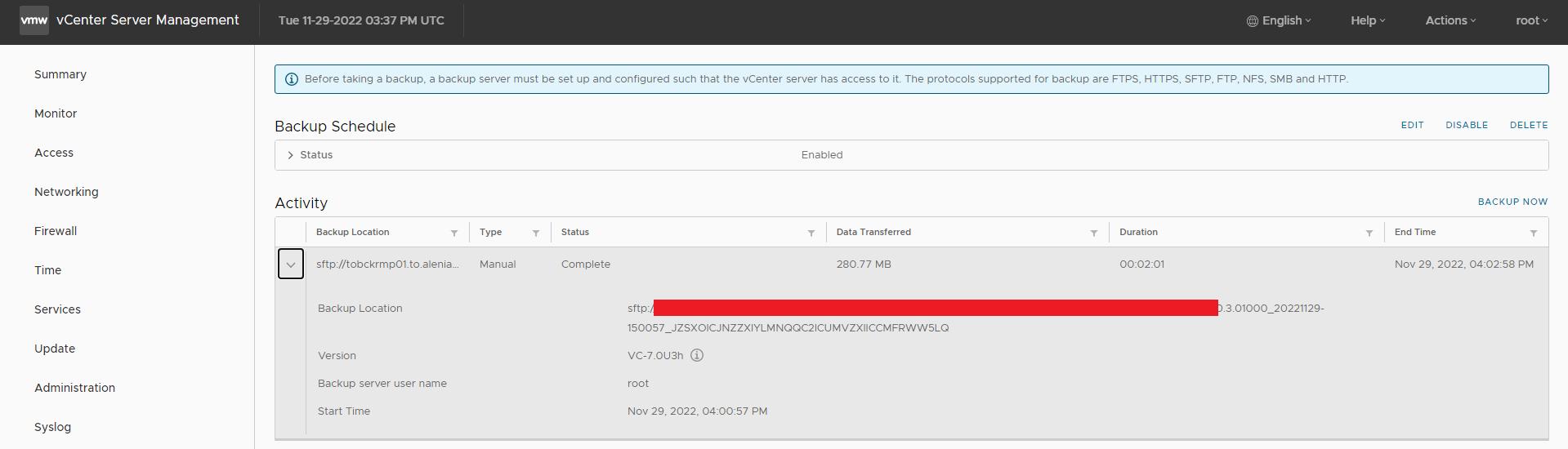Click the End Time column header
Image resolution: width=1568 pixels, height=449 pixels.
click(1415, 233)
